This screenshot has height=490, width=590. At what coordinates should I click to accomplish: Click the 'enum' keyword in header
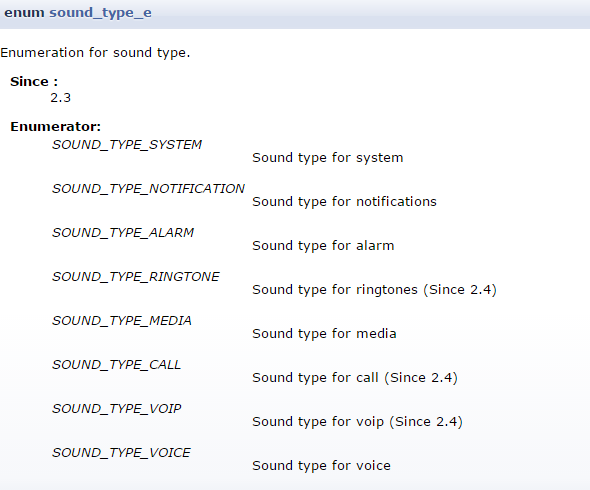pos(24,13)
